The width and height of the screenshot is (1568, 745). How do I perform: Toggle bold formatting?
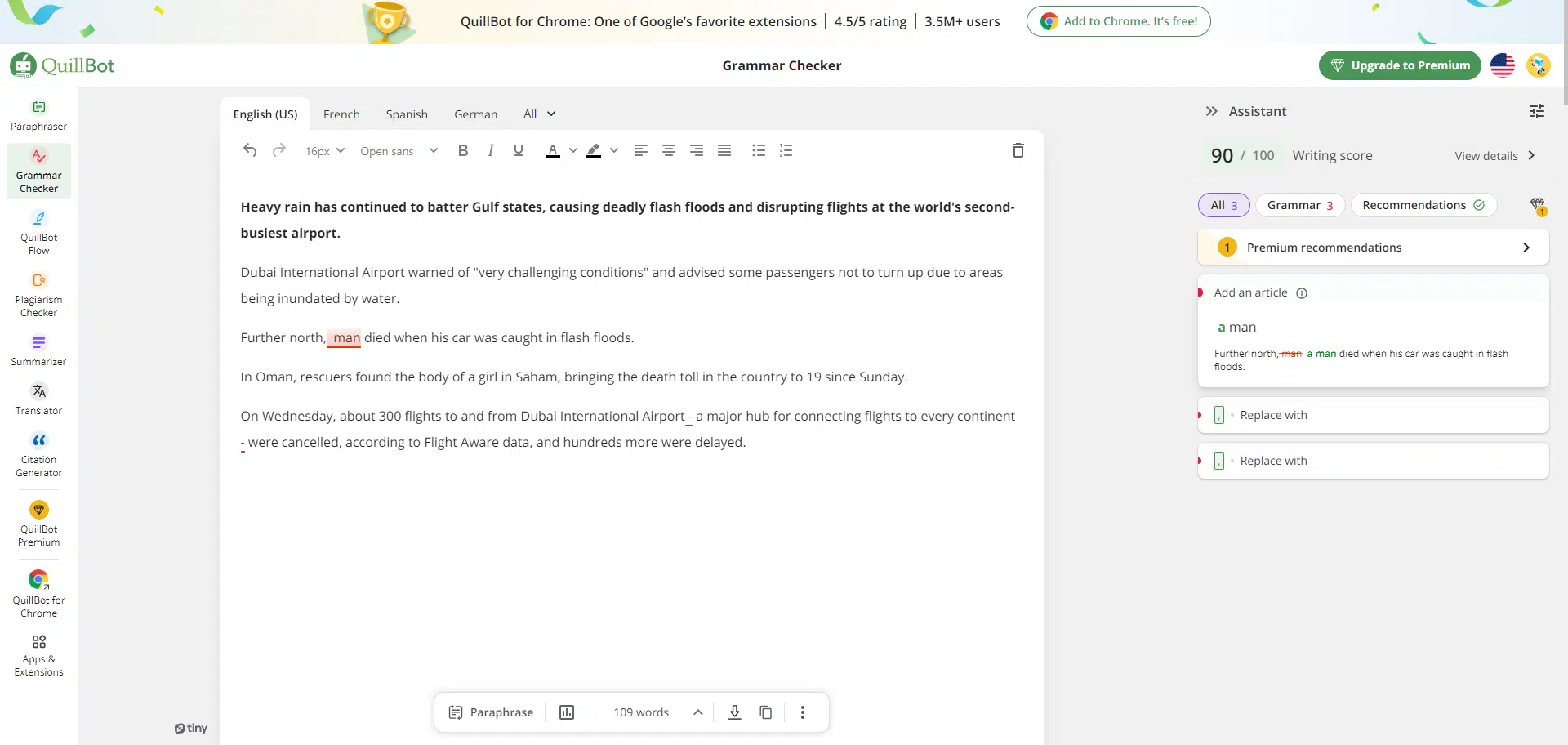[x=463, y=150]
